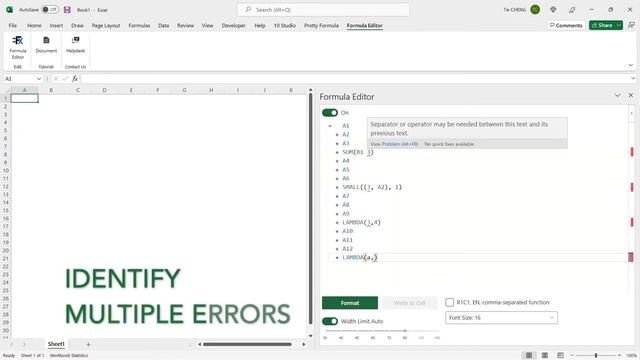Click zoom out minus icon in status bar
This screenshot has width=640, height=360.
click(x=572, y=356)
